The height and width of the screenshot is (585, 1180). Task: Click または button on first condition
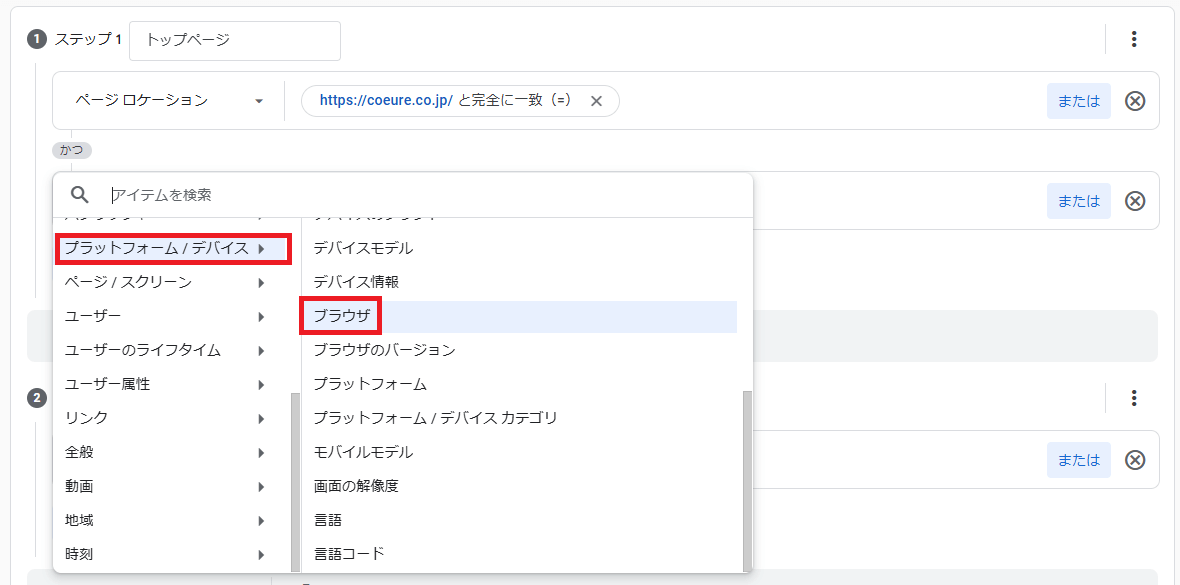pos(1078,101)
